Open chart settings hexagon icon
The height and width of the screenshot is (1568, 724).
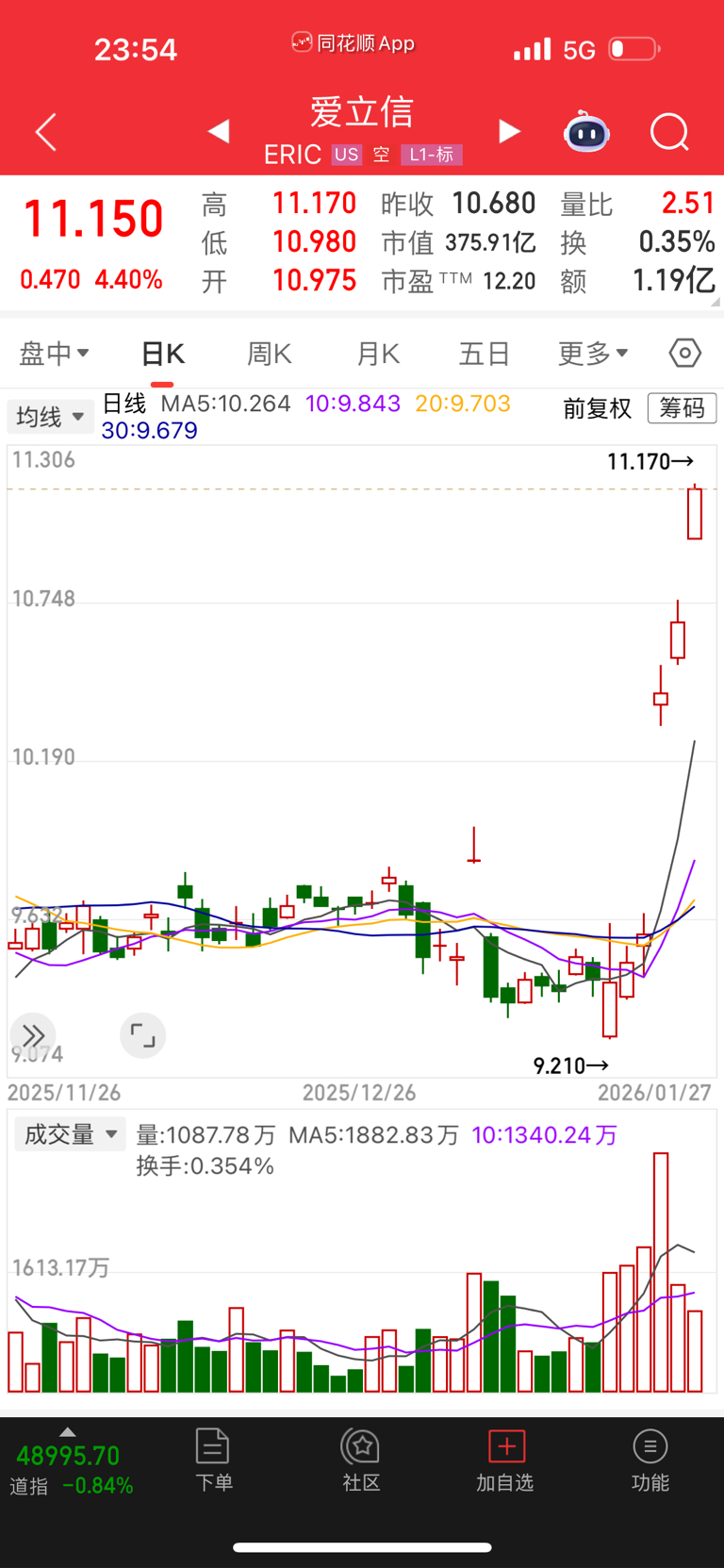pyautogui.click(x=685, y=354)
